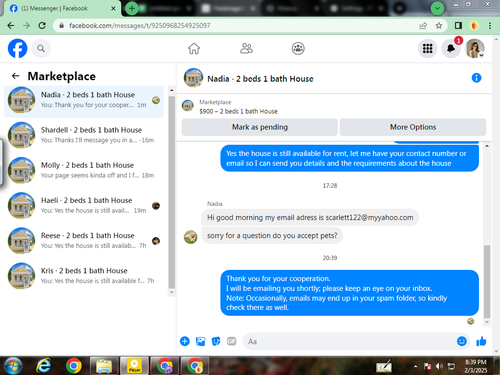Viewport: 500px width, 375px height.
Task: Open more actions plus icon in composer
Action: (x=185, y=341)
